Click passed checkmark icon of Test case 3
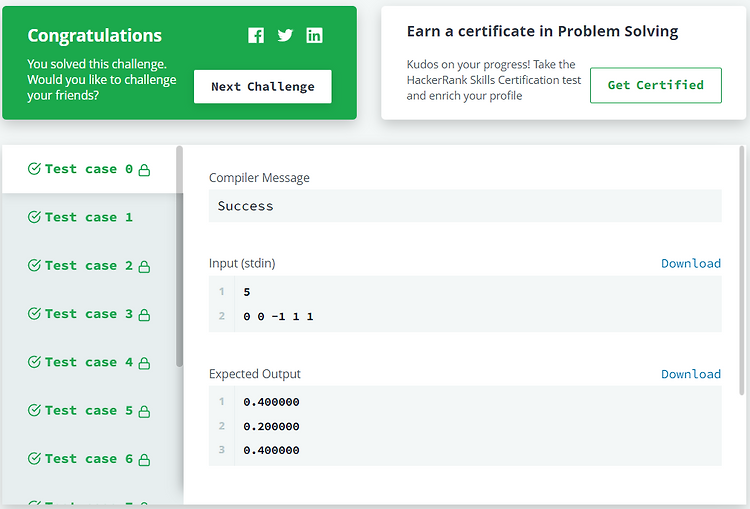The height and width of the screenshot is (509, 750). 34,314
